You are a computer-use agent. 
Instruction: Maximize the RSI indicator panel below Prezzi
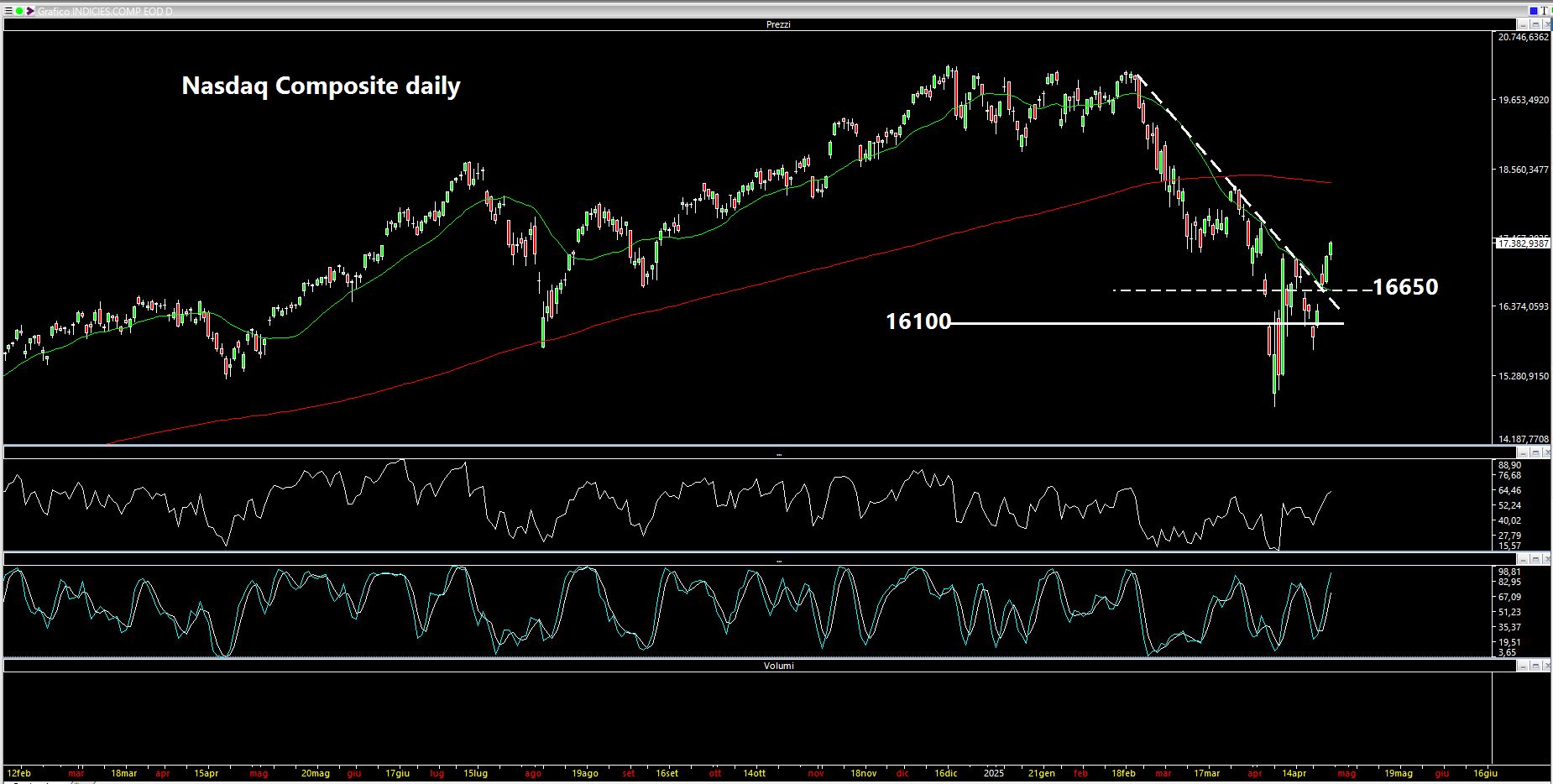pyautogui.click(x=1535, y=452)
